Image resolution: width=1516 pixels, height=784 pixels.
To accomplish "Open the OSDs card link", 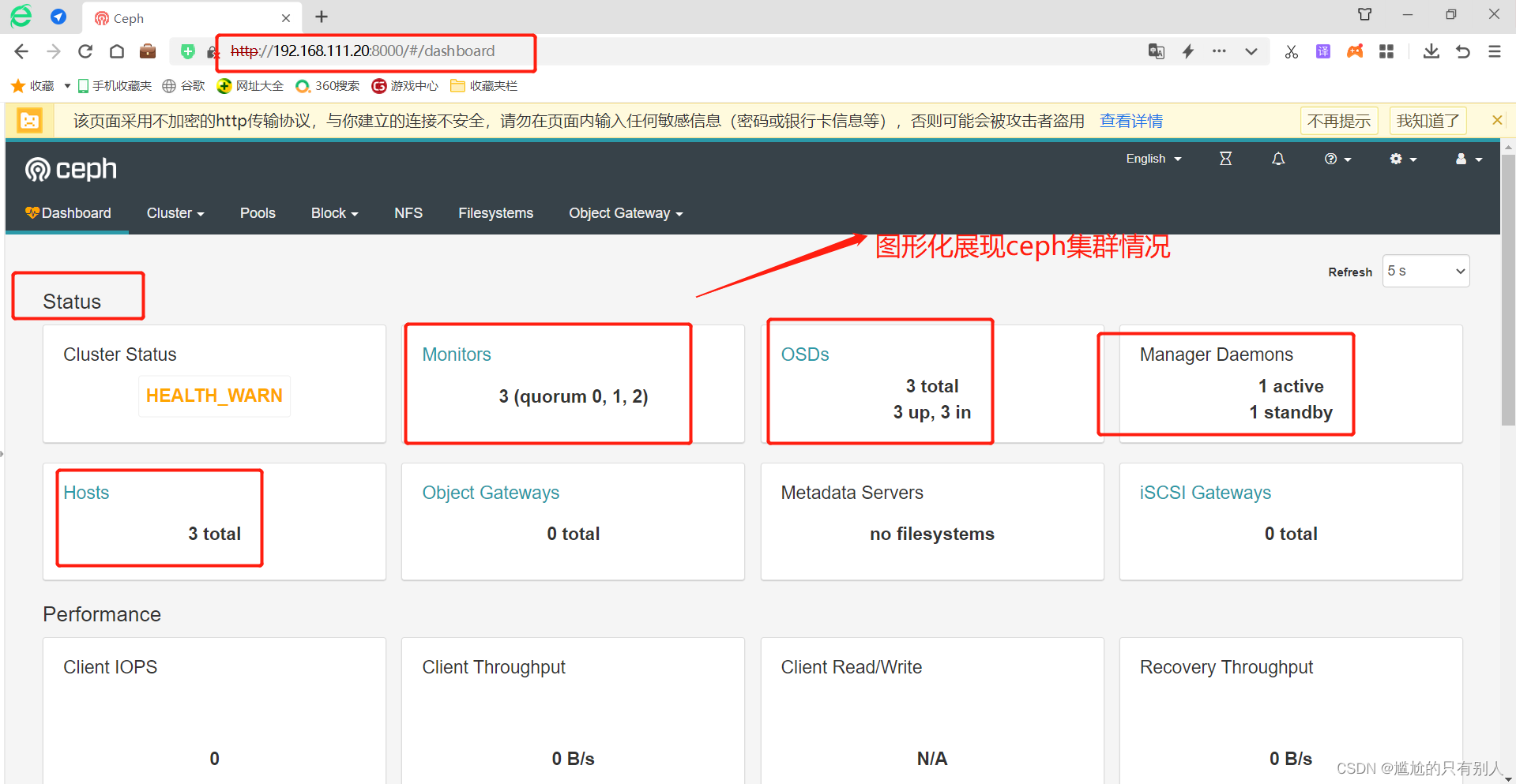I will (805, 354).
